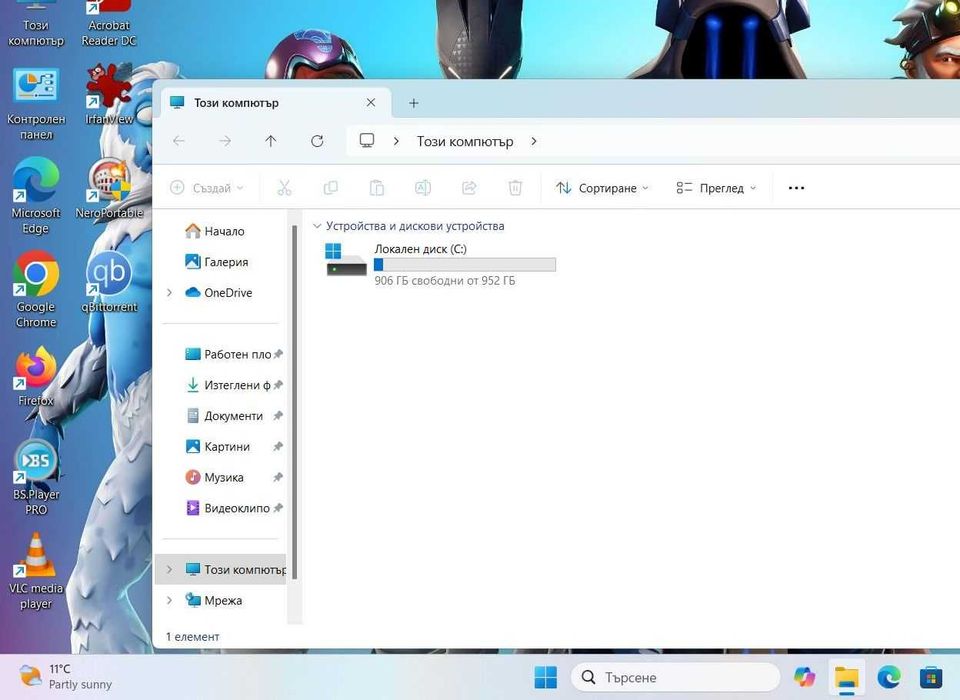
Task: Open Microsoft Edge from the taskbar
Action: 889,677
